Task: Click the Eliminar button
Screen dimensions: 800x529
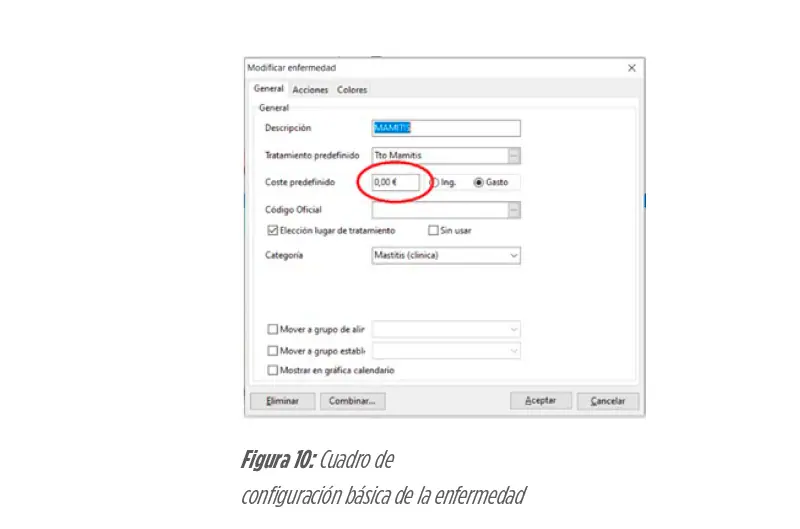Action: point(283,401)
